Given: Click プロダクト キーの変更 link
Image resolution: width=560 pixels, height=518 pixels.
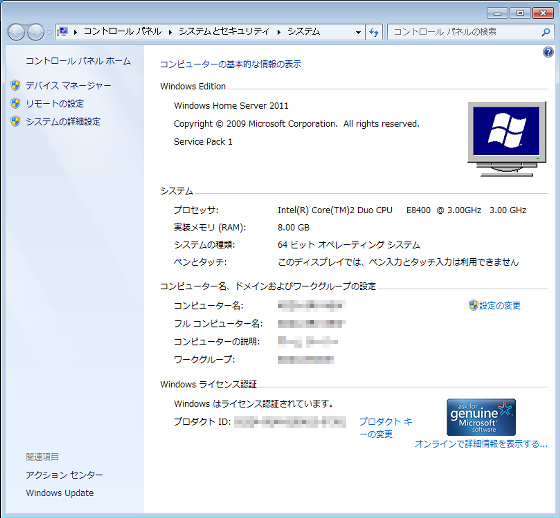Looking at the screenshot, I should tap(386, 428).
